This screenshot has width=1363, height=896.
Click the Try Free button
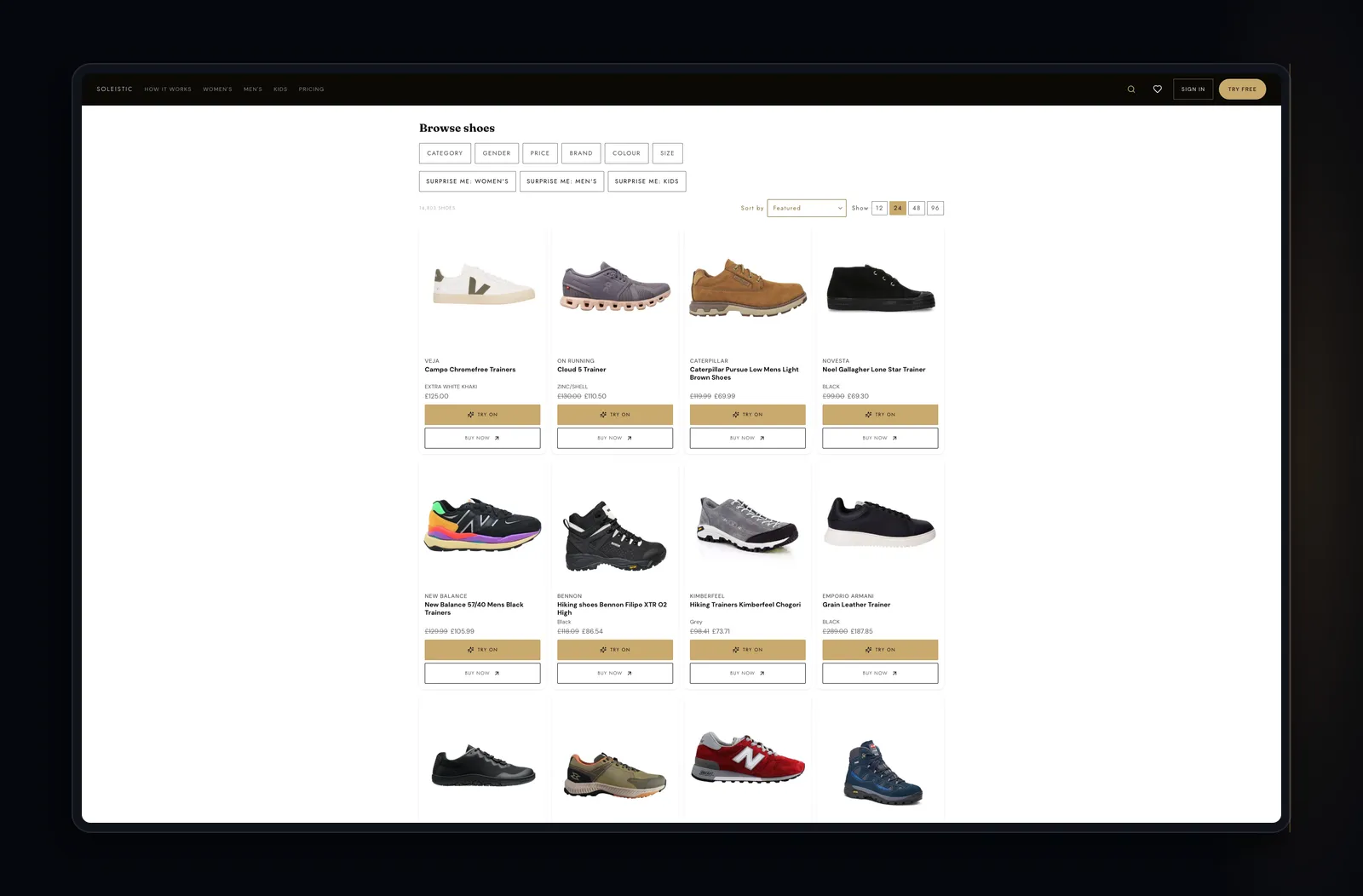pos(1242,89)
